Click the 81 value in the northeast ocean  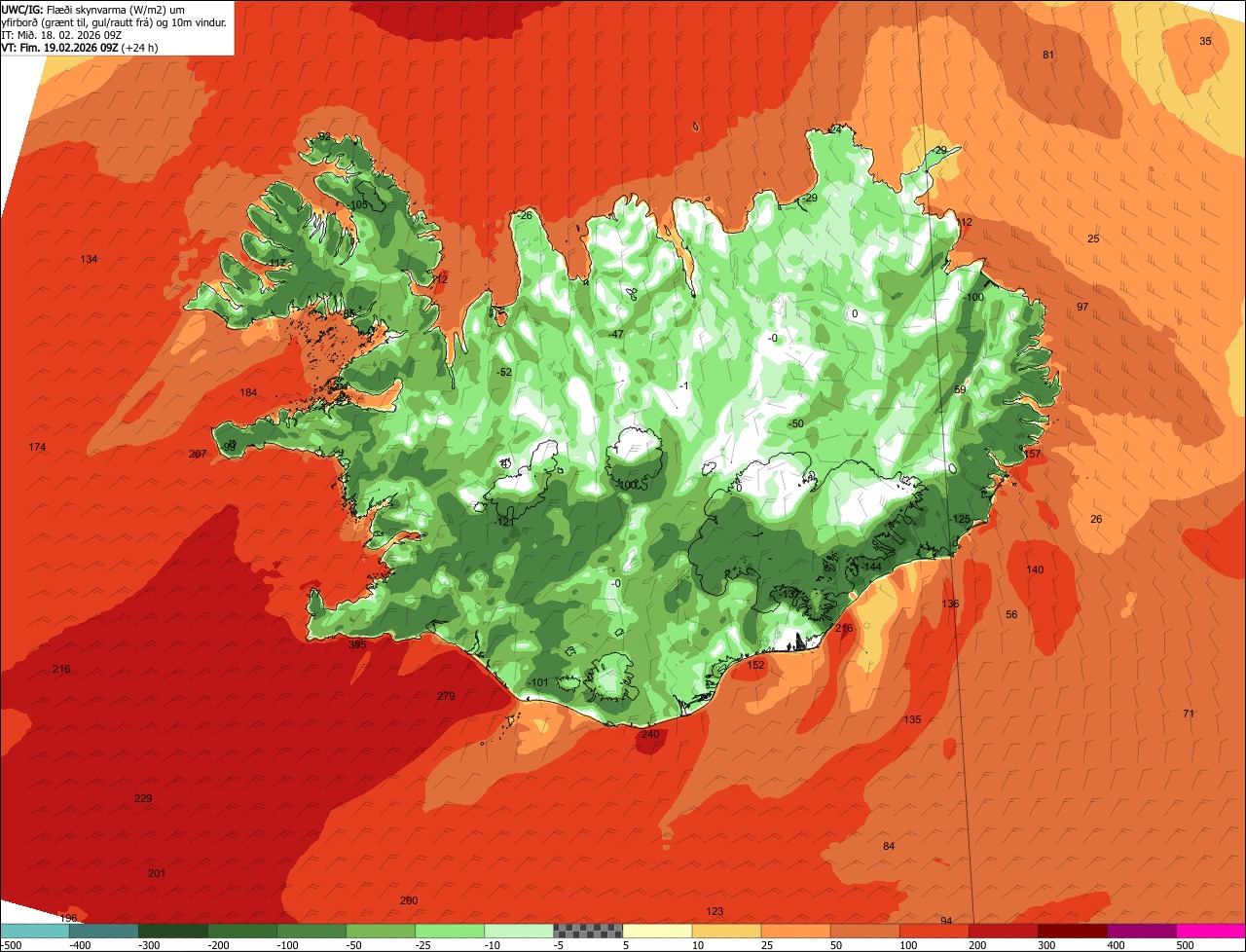coord(1048,55)
